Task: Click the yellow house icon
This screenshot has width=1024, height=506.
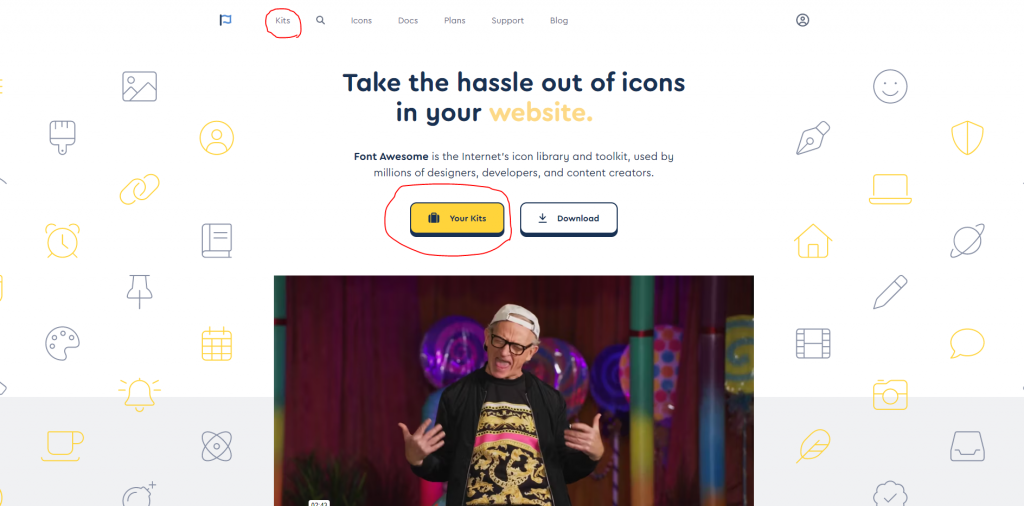Action: click(813, 240)
